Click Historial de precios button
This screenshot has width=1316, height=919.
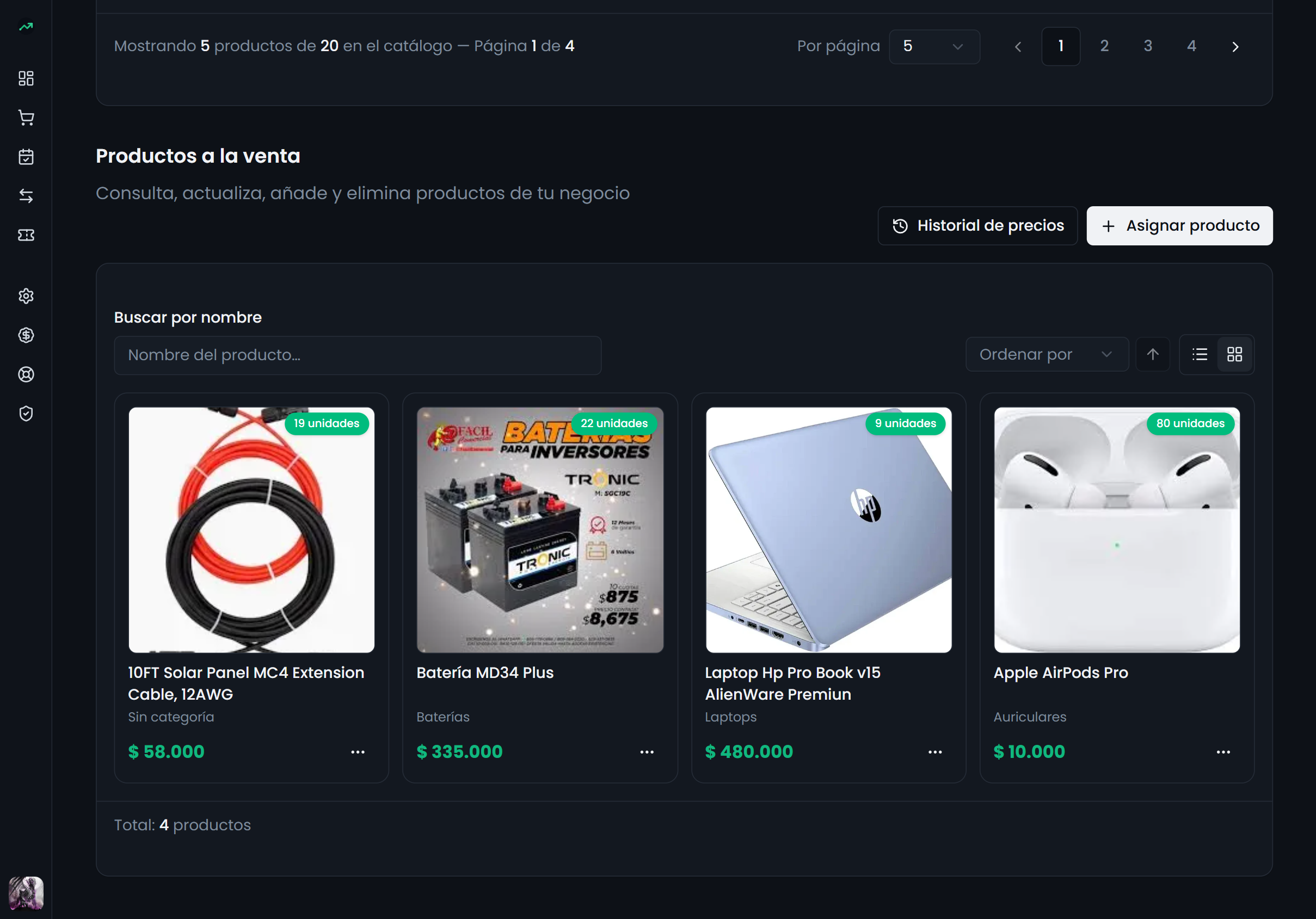click(978, 226)
